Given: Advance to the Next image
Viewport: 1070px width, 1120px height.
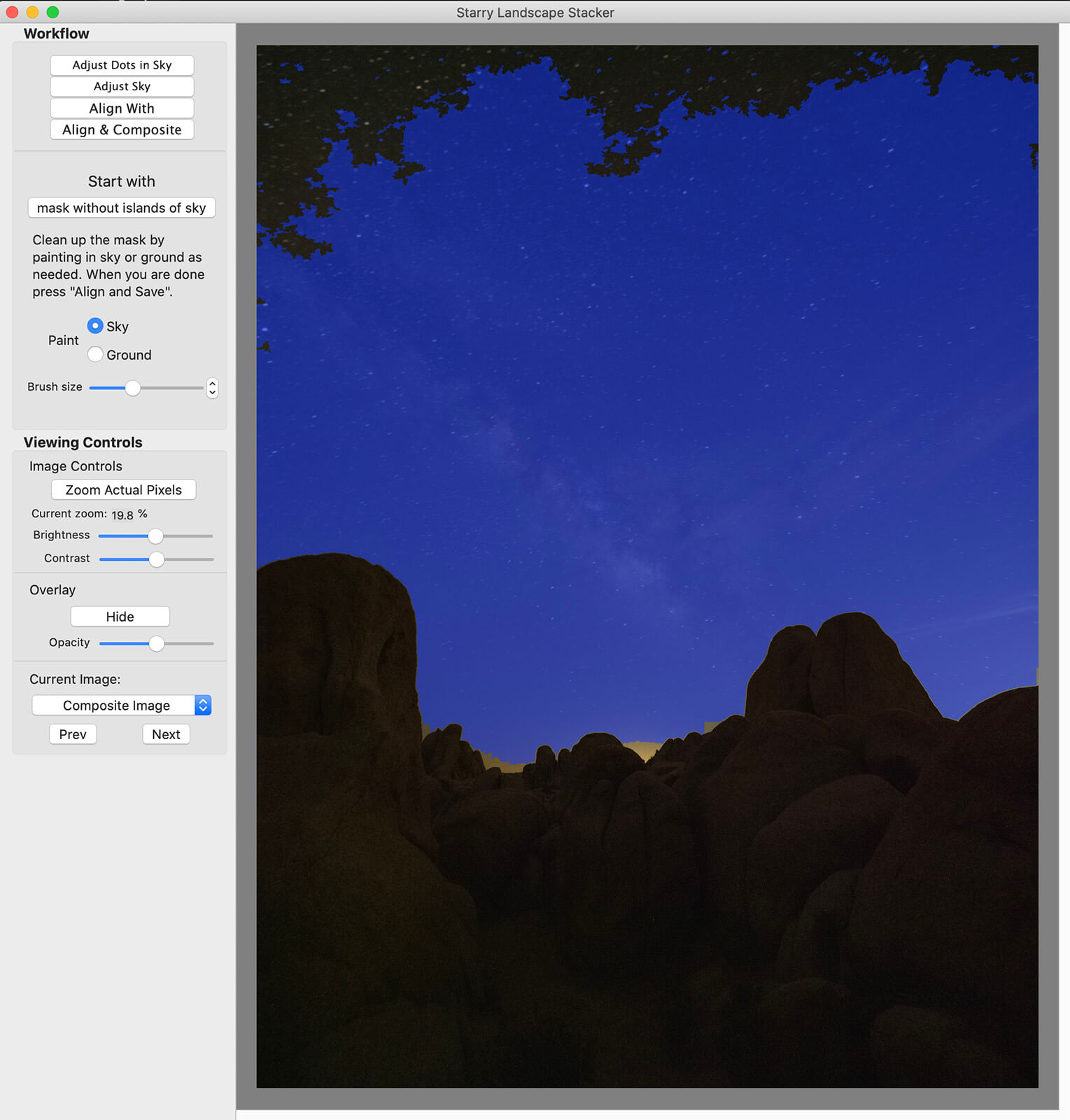Looking at the screenshot, I should click(166, 734).
